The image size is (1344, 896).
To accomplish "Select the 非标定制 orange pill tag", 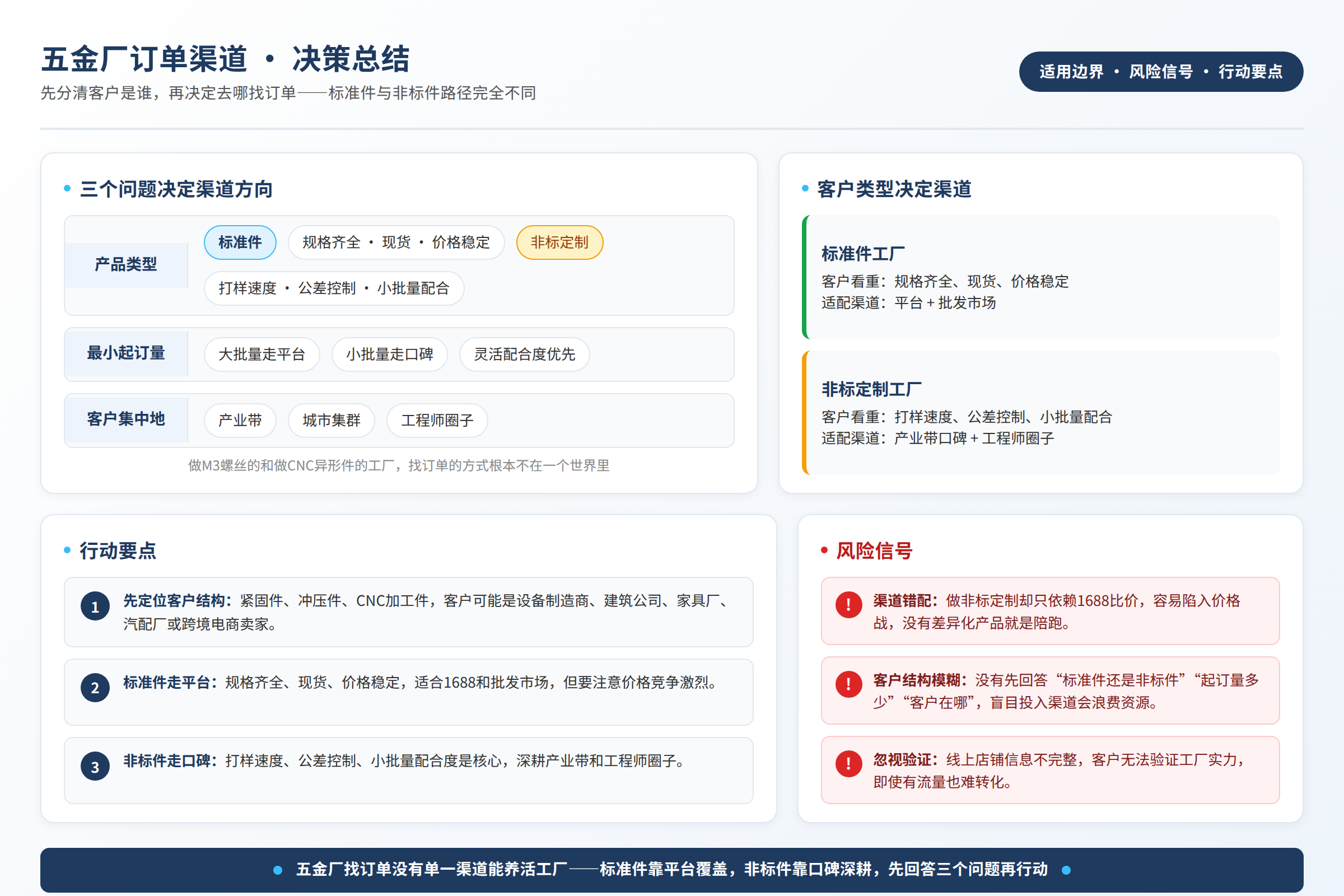I will point(559,242).
